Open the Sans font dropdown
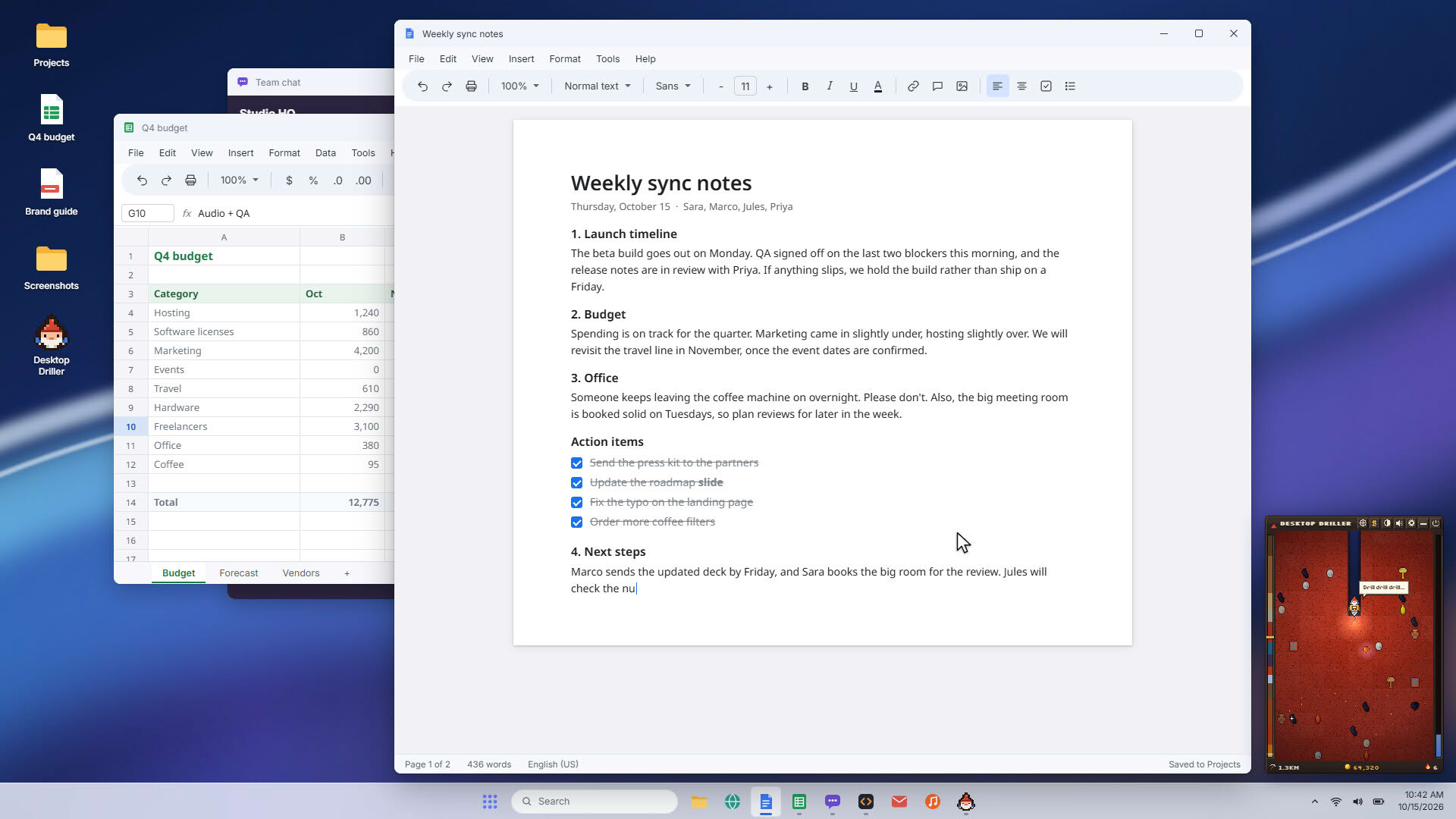The image size is (1456, 819). pos(673,86)
